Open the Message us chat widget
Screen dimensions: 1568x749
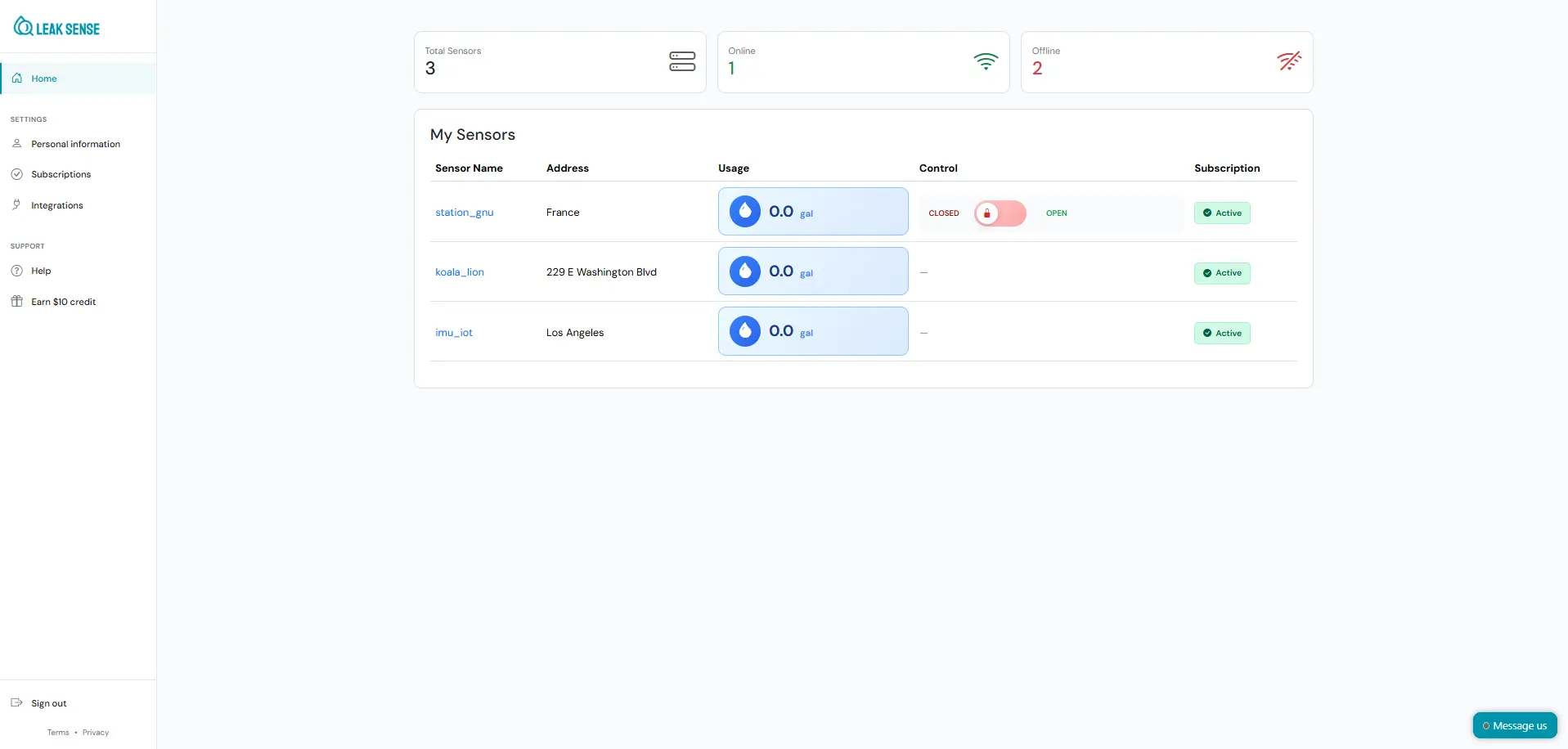pos(1515,724)
